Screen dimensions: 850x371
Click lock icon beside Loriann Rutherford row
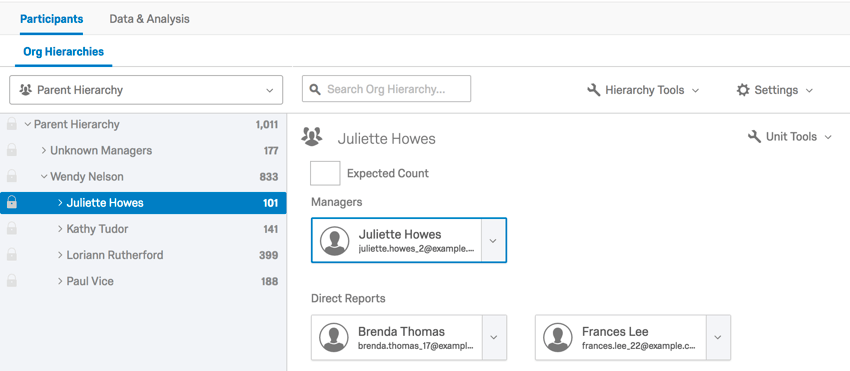pos(11,255)
